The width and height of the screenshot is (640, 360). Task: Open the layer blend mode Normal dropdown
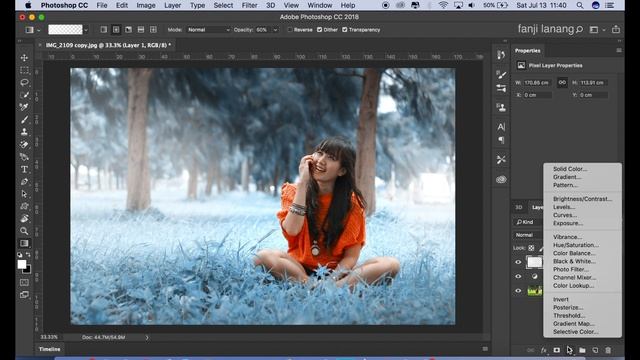pos(528,235)
